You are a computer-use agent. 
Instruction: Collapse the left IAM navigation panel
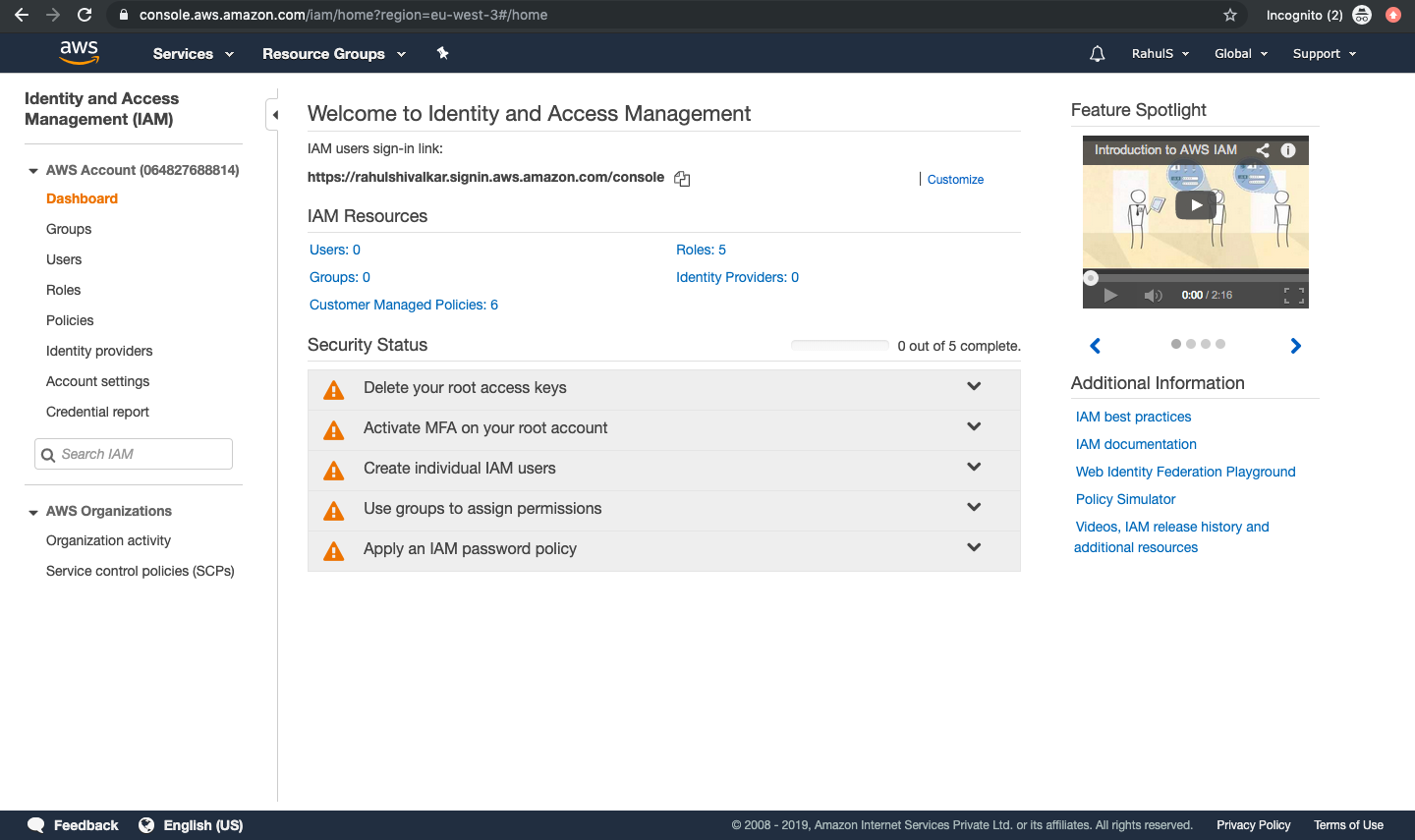[274, 114]
